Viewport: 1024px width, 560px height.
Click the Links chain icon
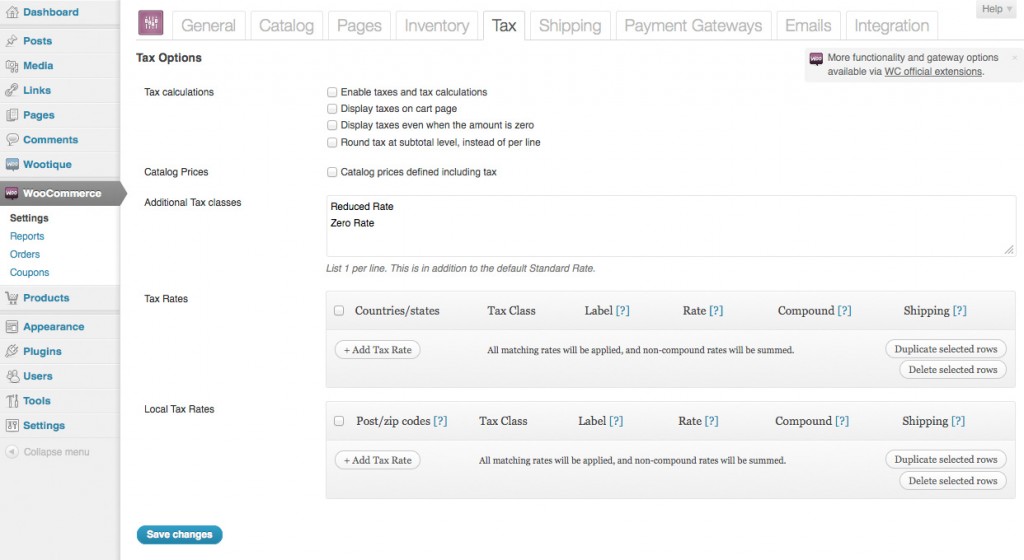(x=12, y=90)
